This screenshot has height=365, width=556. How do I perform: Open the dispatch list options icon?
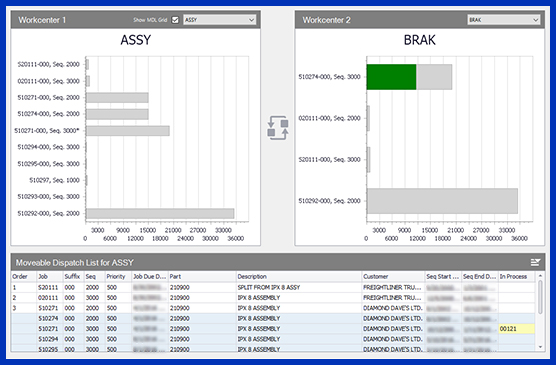tap(535, 262)
